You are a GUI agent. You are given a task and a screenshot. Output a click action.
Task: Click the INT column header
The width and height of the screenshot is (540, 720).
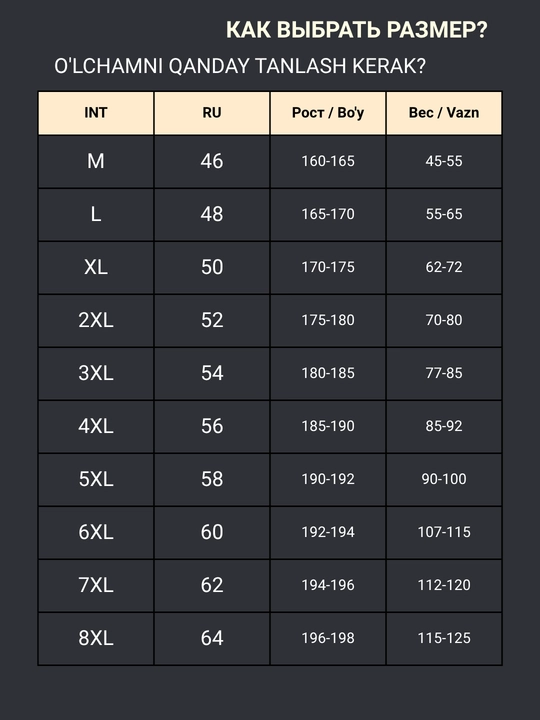click(96, 113)
